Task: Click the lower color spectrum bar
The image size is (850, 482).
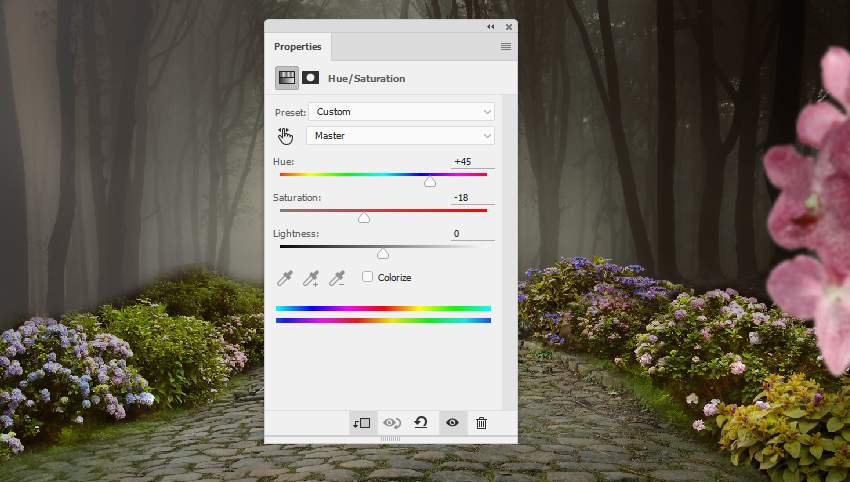Action: (383, 320)
